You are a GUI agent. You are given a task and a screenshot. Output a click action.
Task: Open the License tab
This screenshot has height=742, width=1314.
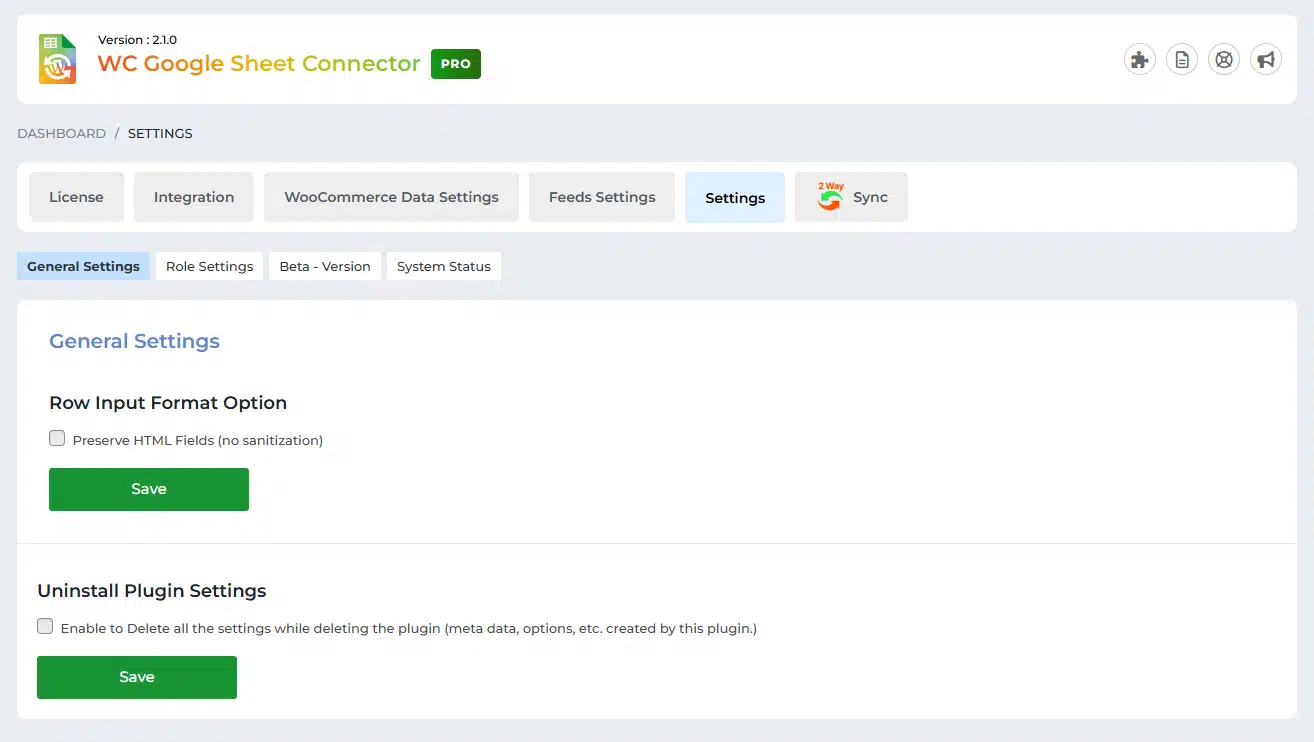click(76, 197)
